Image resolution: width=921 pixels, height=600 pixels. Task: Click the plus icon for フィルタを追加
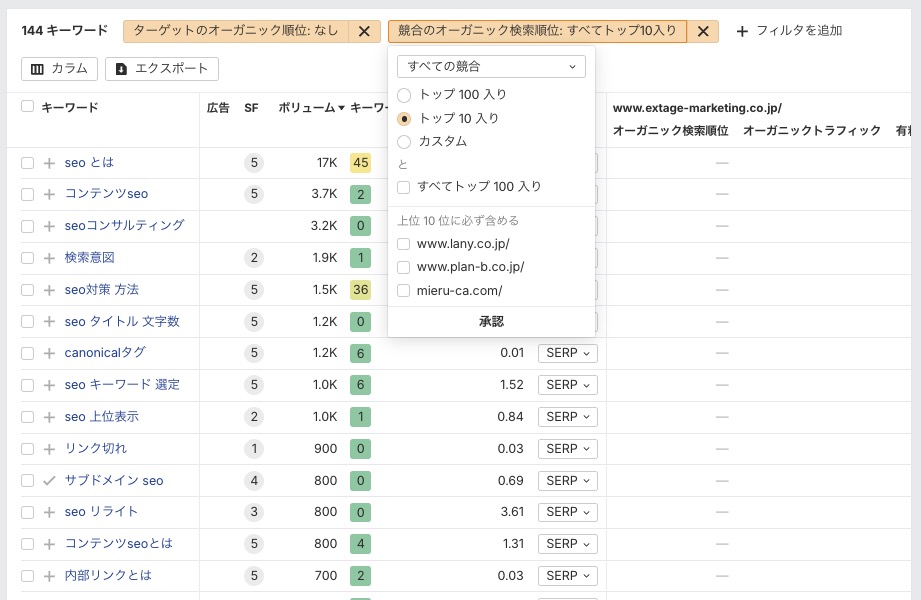(742, 31)
